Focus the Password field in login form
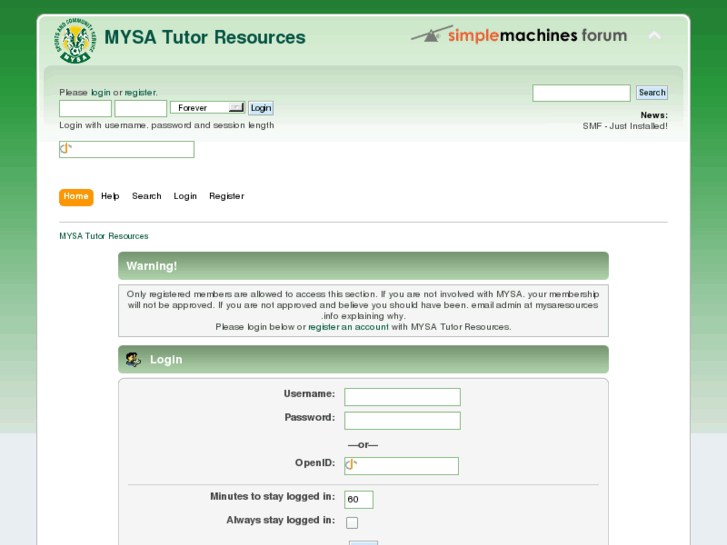 point(402,421)
